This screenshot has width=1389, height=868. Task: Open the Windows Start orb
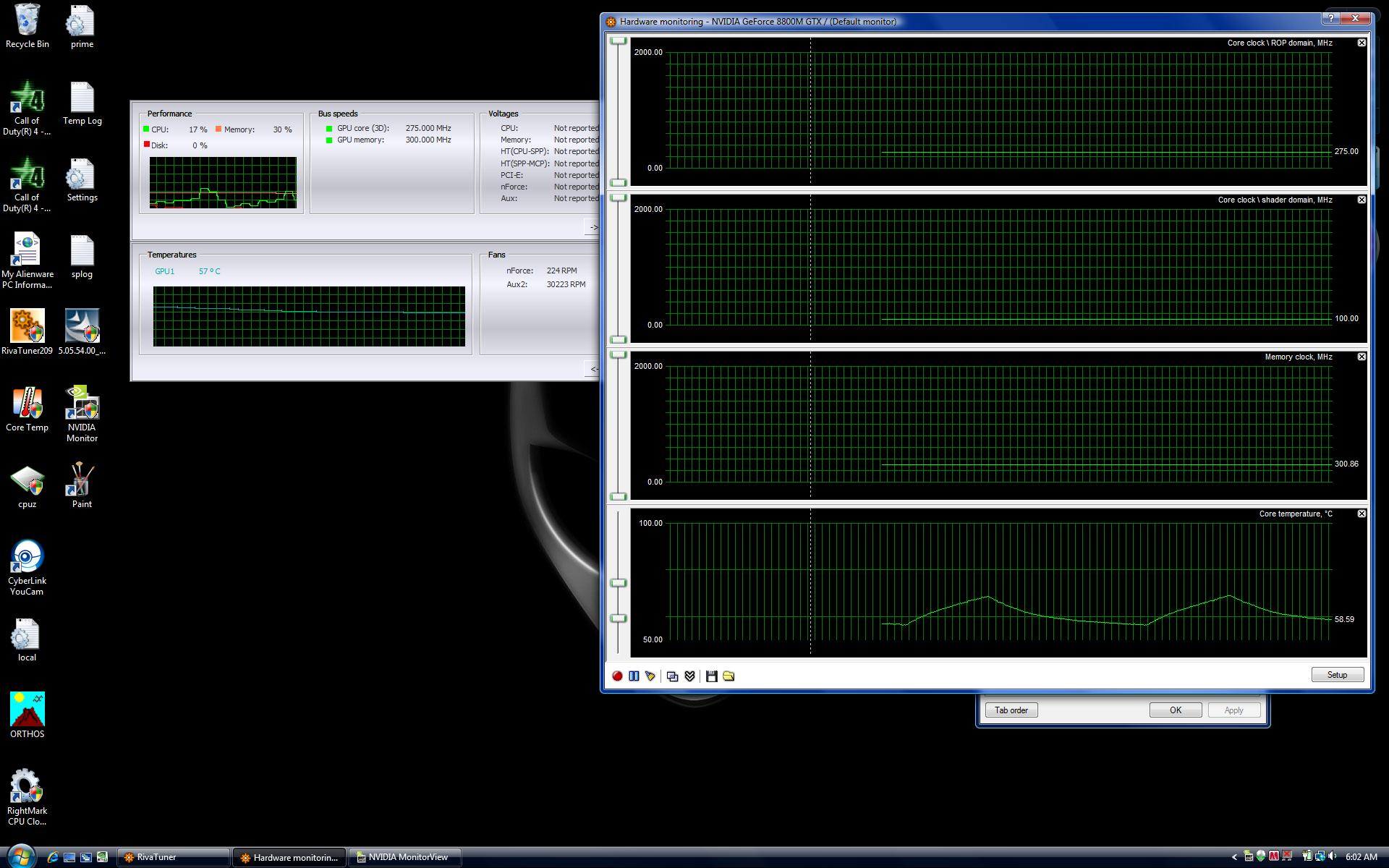tap(20, 856)
